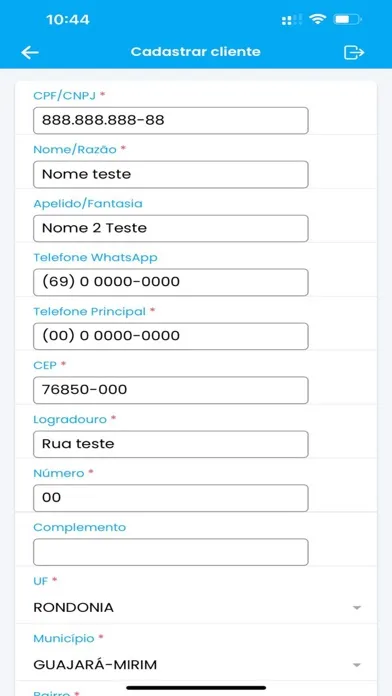Click the Telefone Principal input
This screenshot has height=696, width=392.
pyautogui.click(x=170, y=336)
